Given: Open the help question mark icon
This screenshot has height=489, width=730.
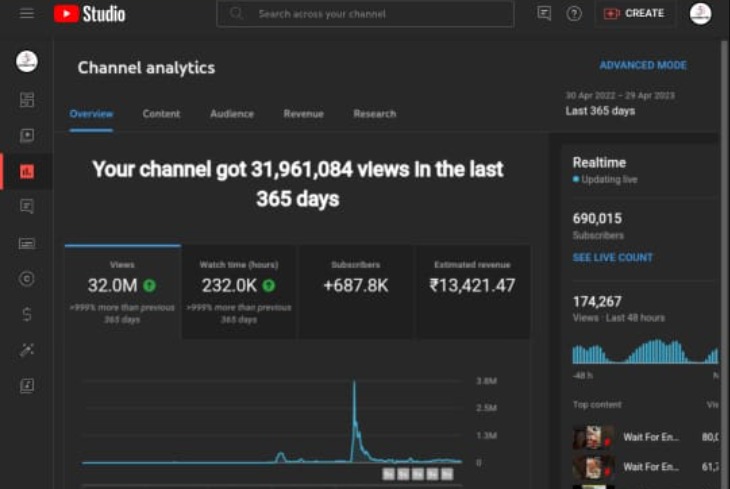Looking at the screenshot, I should (574, 14).
